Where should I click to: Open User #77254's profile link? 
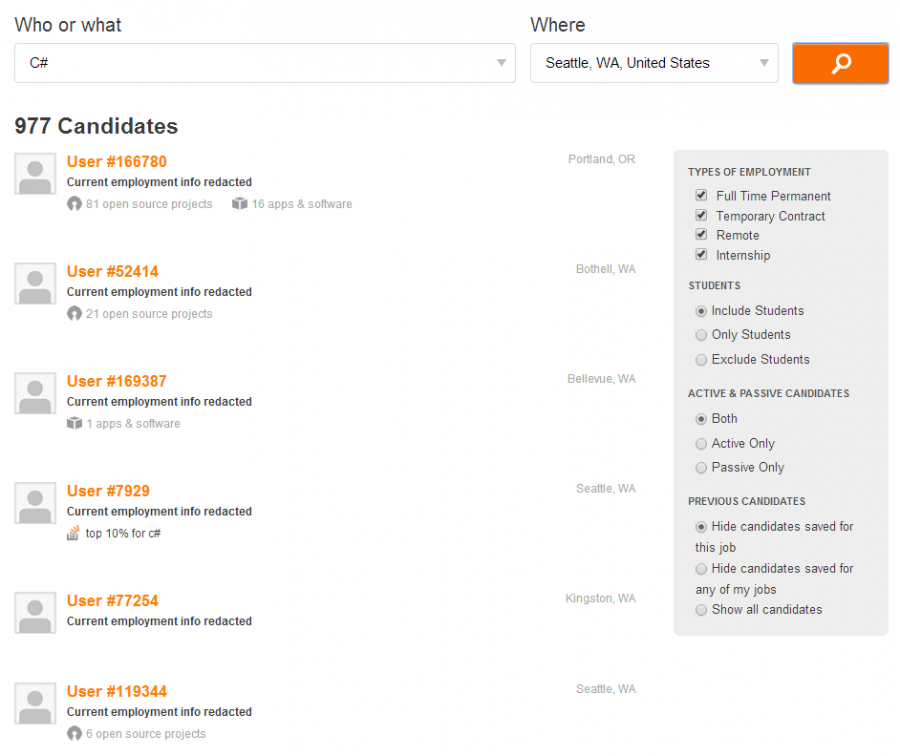tap(111, 601)
